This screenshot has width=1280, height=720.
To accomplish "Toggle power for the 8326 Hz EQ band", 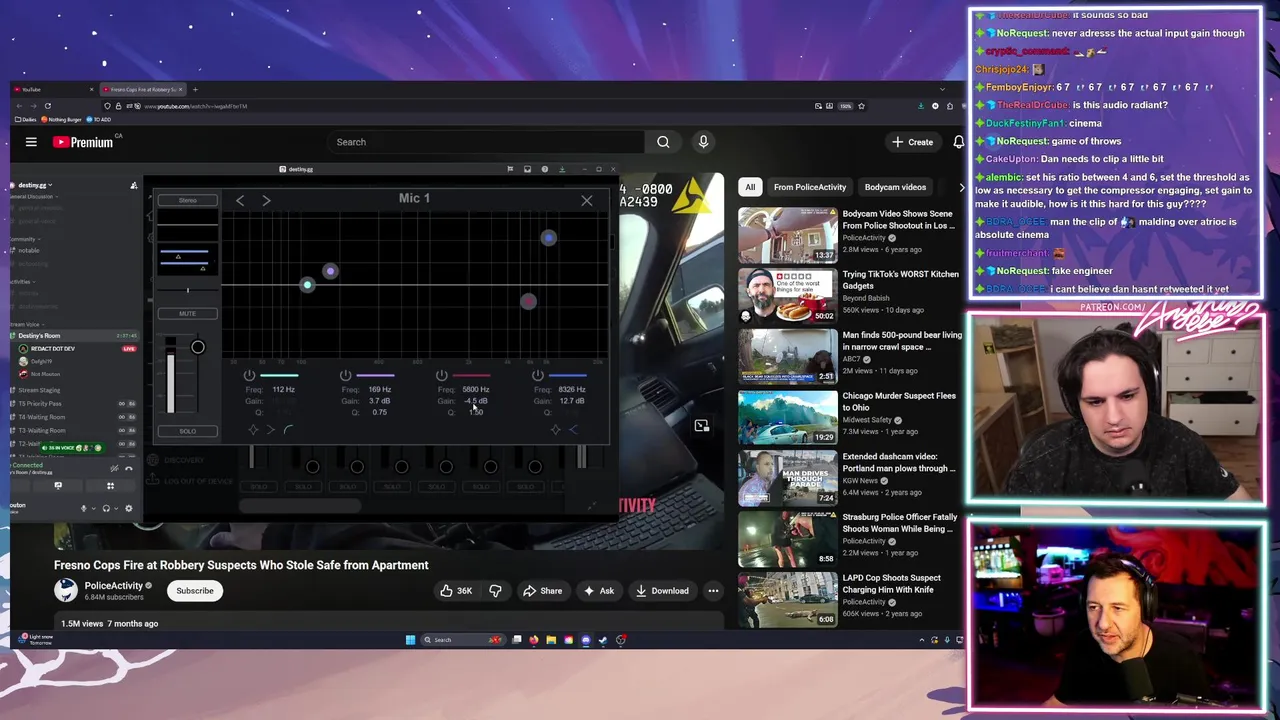I will pyautogui.click(x=538, y=376).
